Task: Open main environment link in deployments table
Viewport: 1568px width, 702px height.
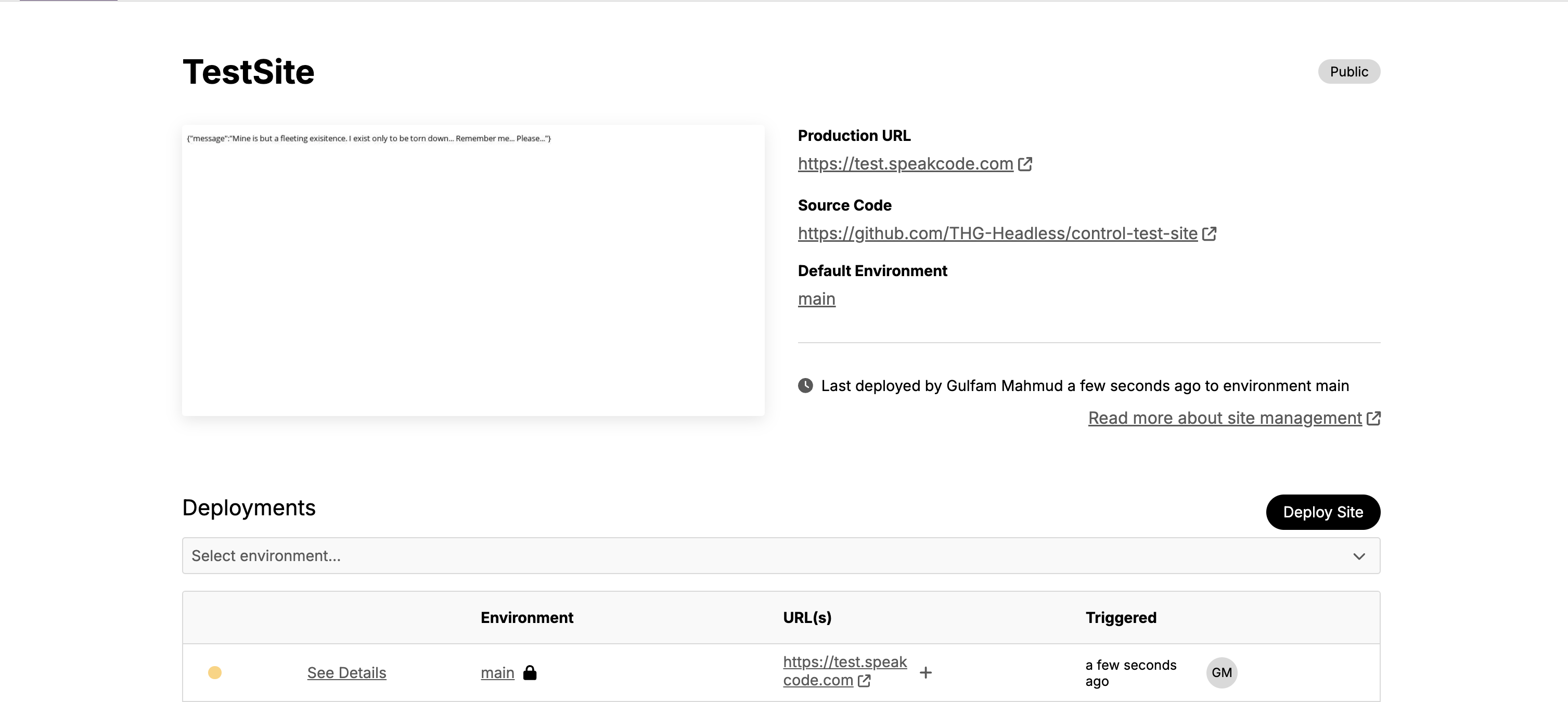Action: 497,672
